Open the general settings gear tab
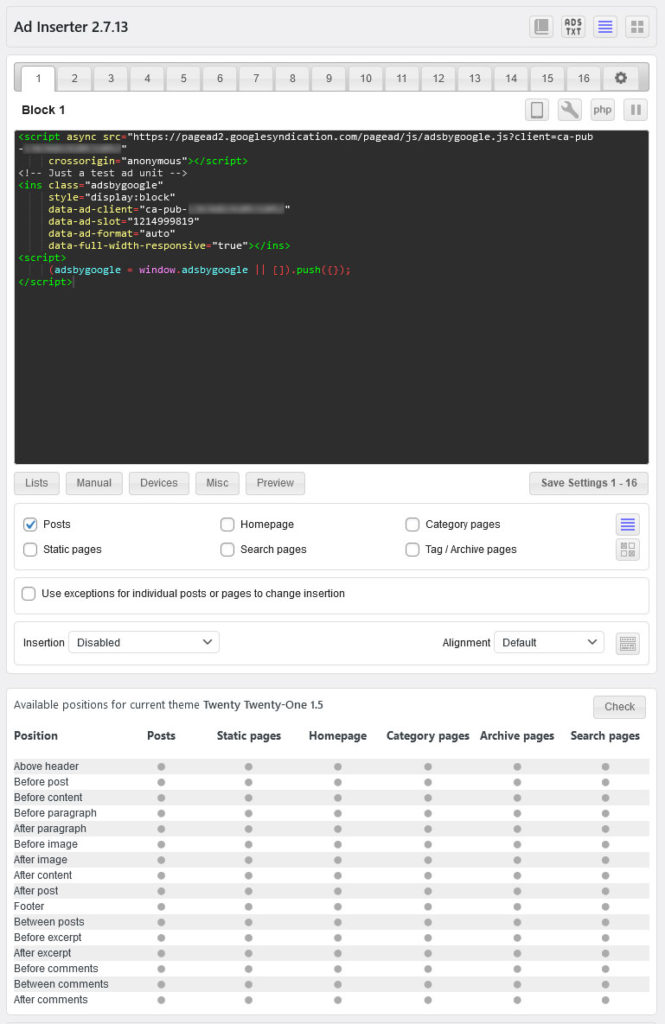 pyautogui.click(x=621, y=78)
